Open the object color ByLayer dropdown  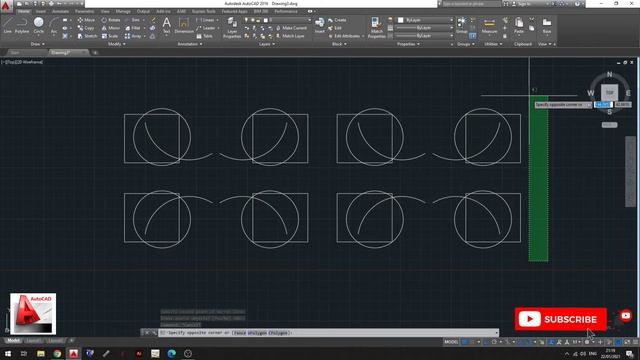(425, 20)
